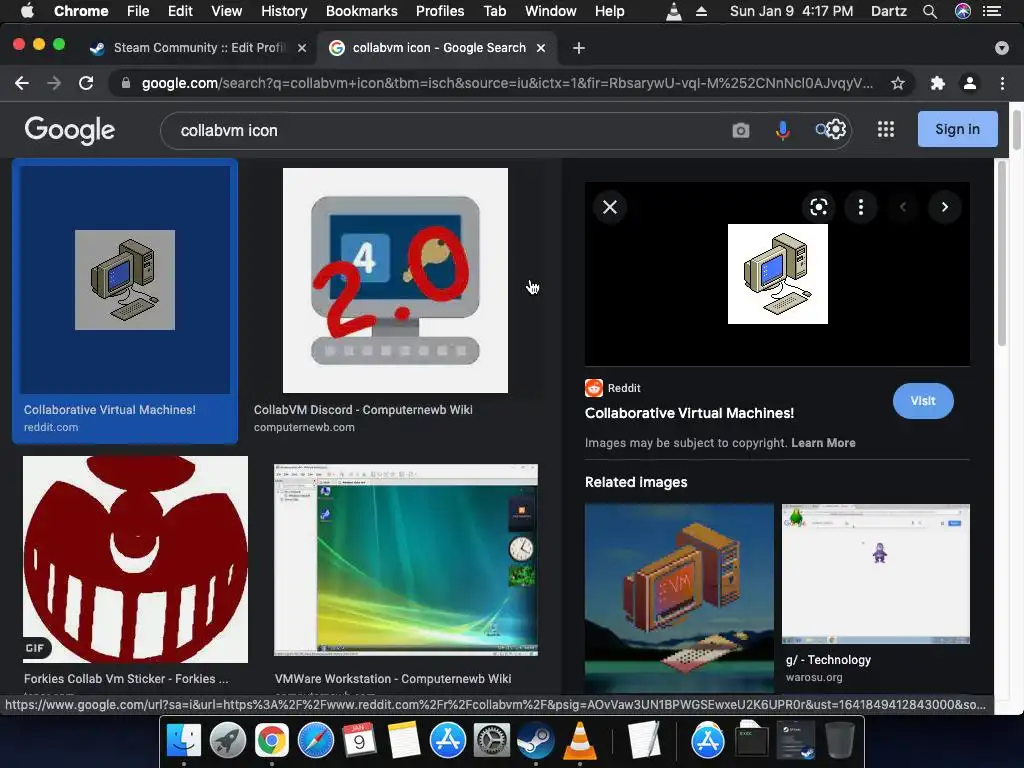Switch to the Steam Community Edit Profile tab
Viewport: 1024px width, 768px height.
[198, 48]
